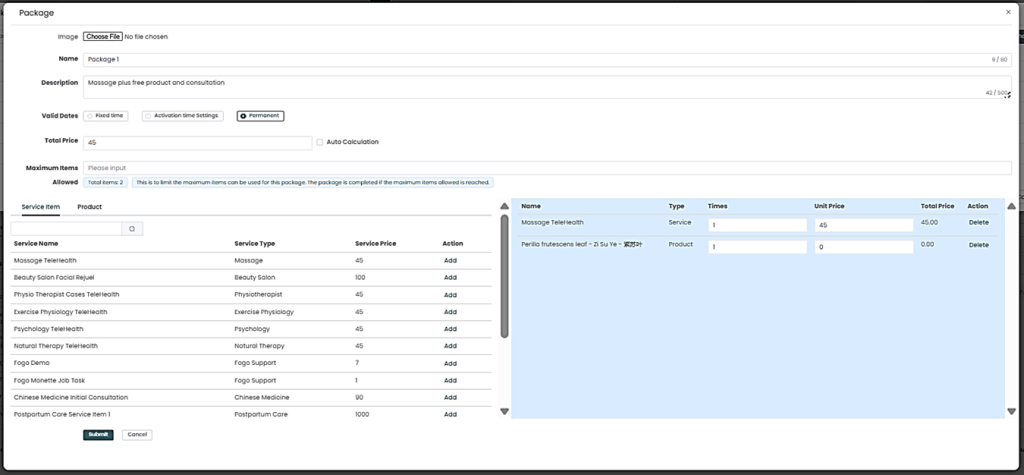Click the right panel scroll-up arrow
The height and width of the screenshot is (475, 1024).
(x=1011, y=207)
